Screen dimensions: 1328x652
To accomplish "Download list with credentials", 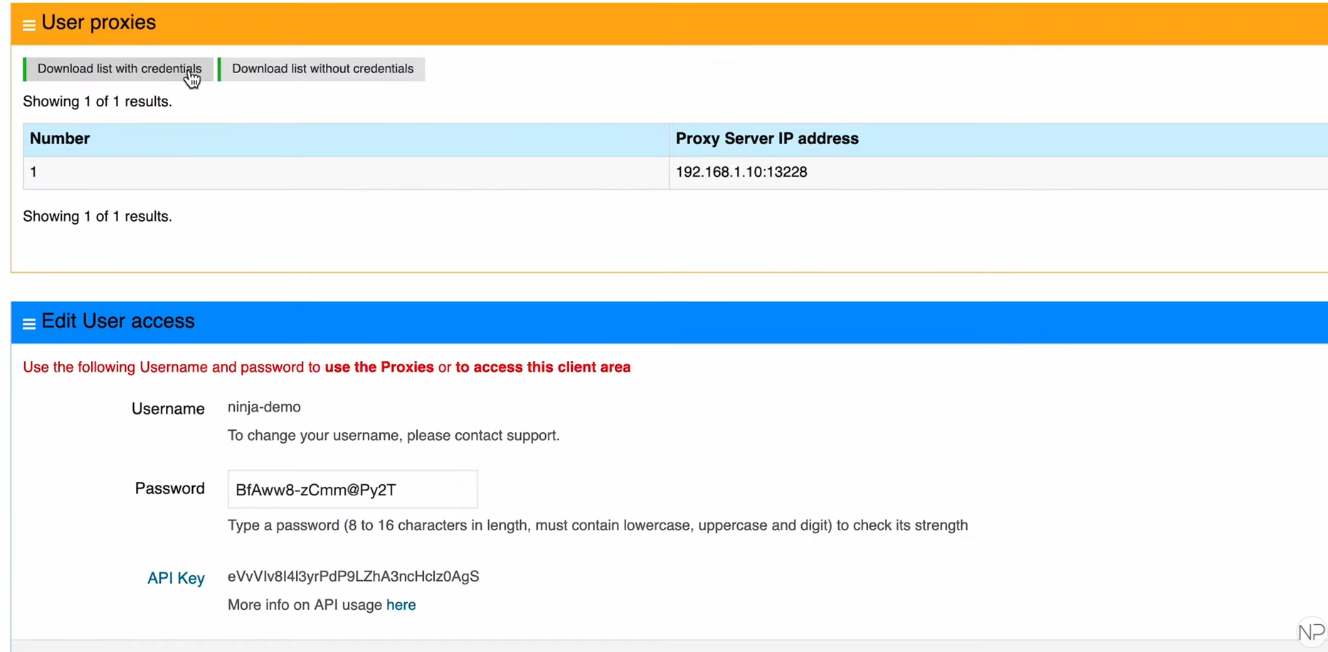I will (x=119, y=69).
